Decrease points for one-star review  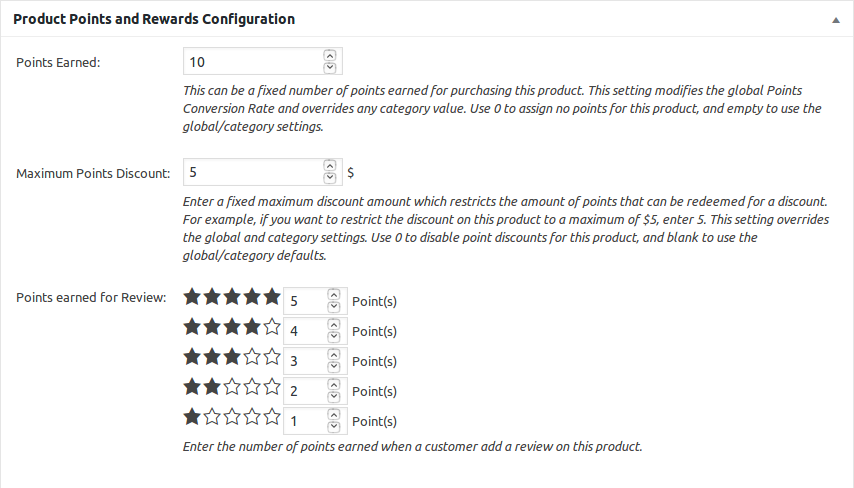333,427
